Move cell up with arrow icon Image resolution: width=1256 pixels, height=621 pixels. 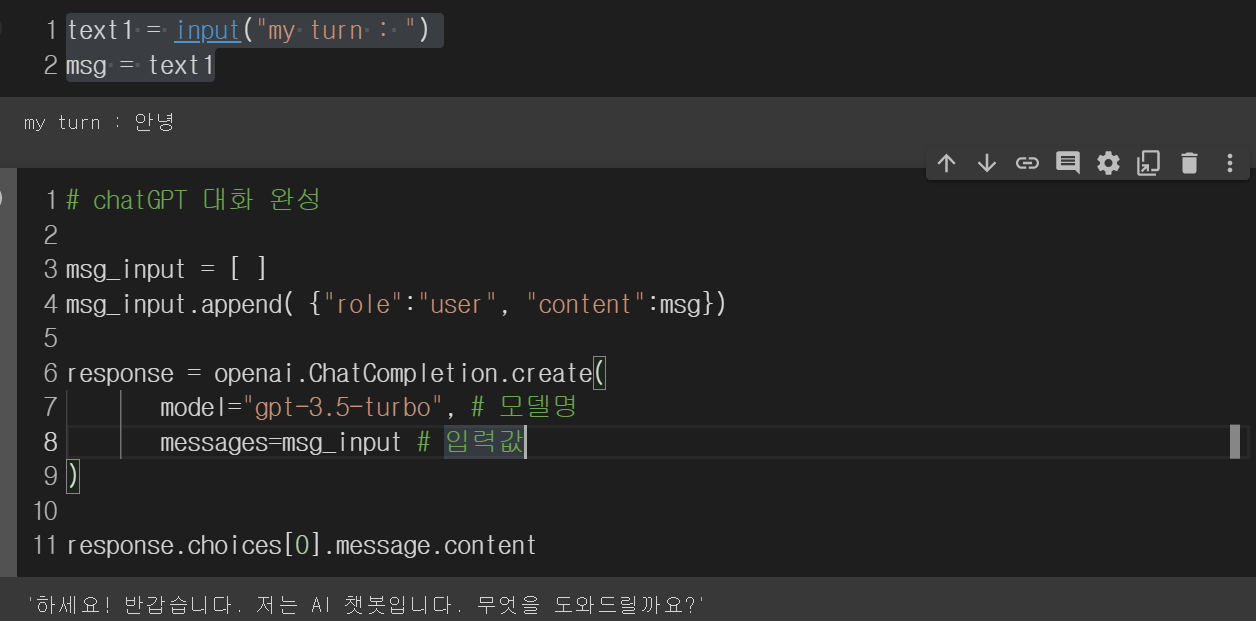tap(946, 163)
